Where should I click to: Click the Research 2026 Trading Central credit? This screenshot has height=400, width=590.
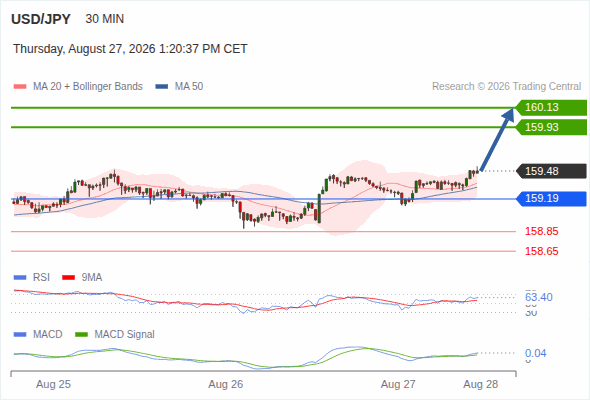click(x=506, y=87)
